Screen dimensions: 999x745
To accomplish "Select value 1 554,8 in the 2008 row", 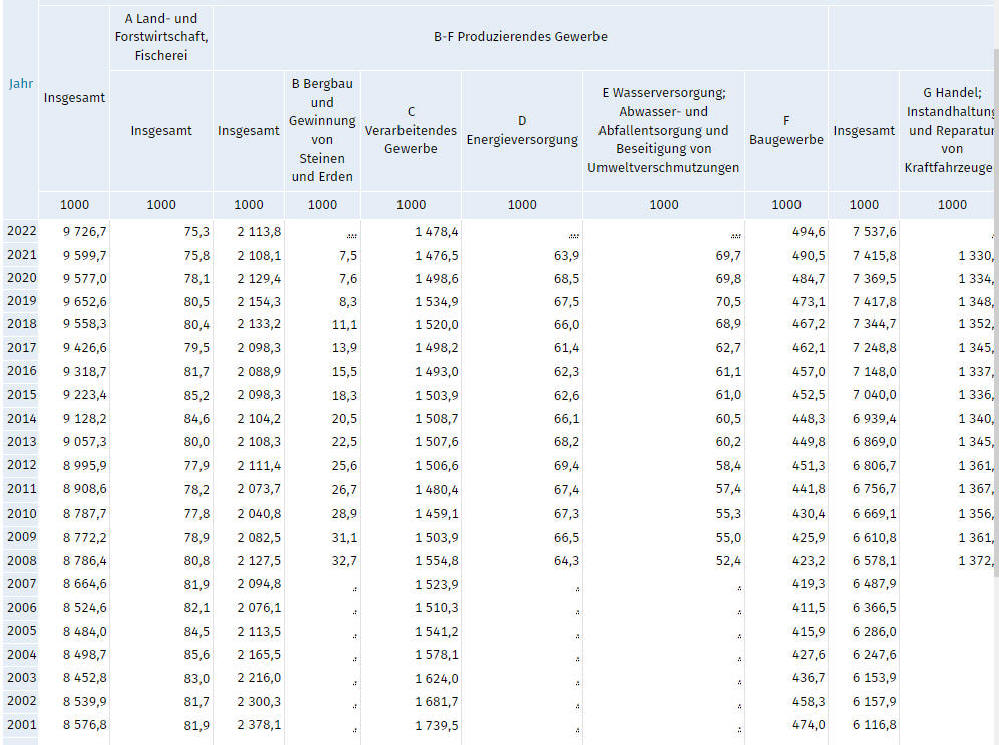I will click(436, 561).
